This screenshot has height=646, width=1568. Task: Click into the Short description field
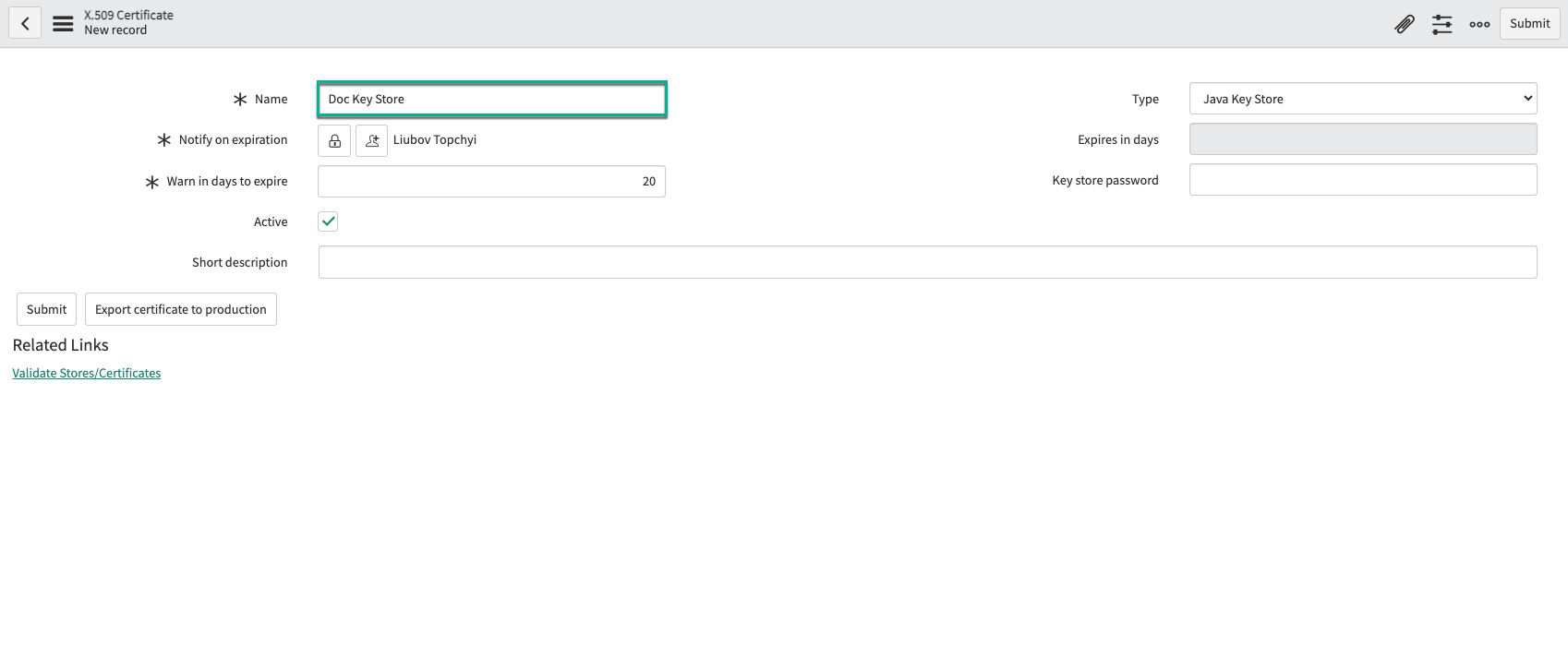click(x=927, y=262)
